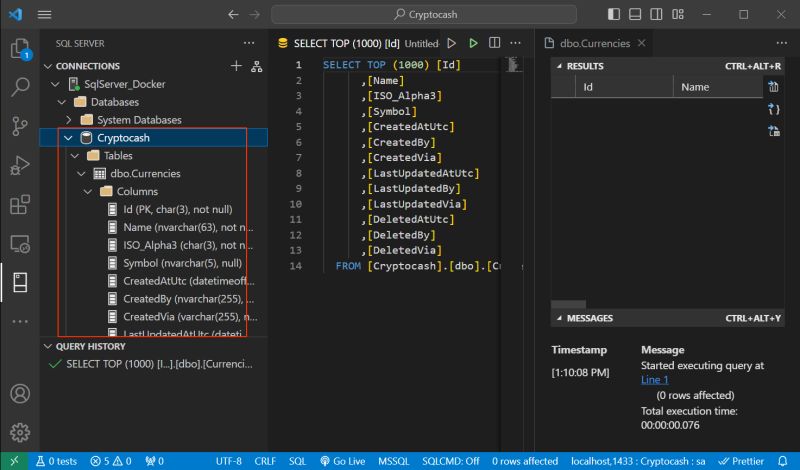Open the notifications bell

coord(783,461)
